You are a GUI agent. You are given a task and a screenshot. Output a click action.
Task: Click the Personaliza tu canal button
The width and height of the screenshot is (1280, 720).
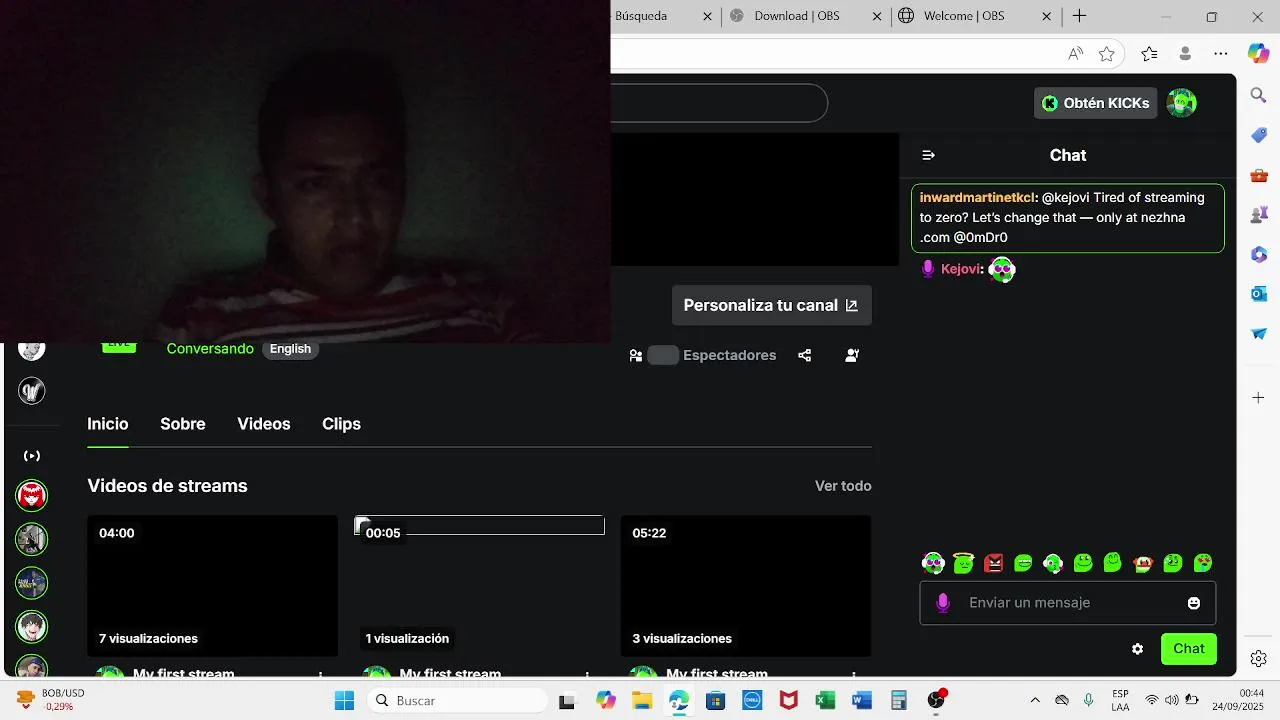coord(771,306)
